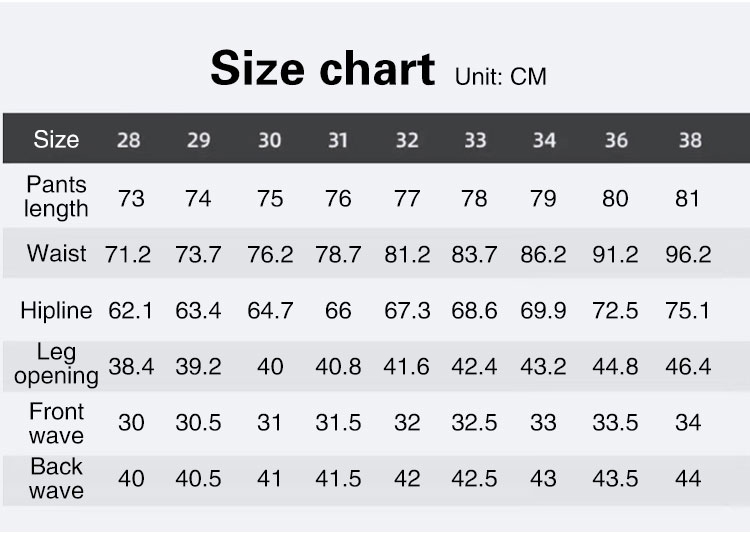This screenshot has height=541, width=750.
Task: Click the waist value 96.2
Action: pyautogui.click(x=688, y=254)
